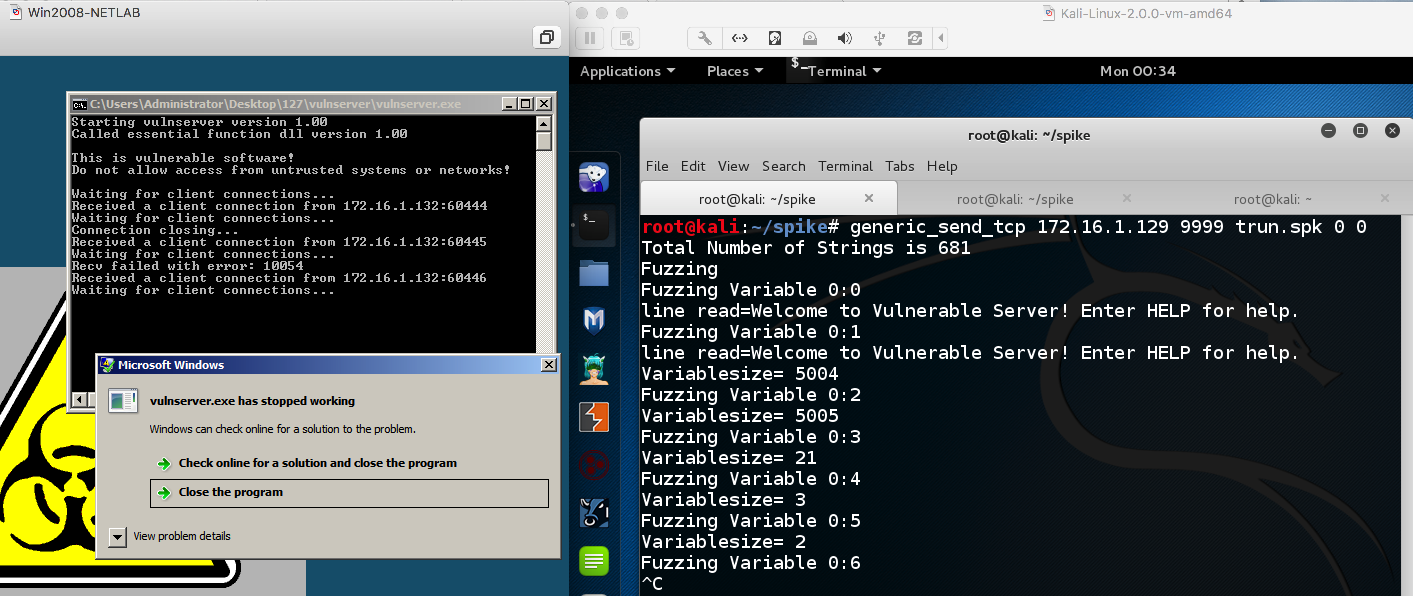1413x596 pixels.
Task: Collapse the VM toolbar arrow
Action: point(941,38)
